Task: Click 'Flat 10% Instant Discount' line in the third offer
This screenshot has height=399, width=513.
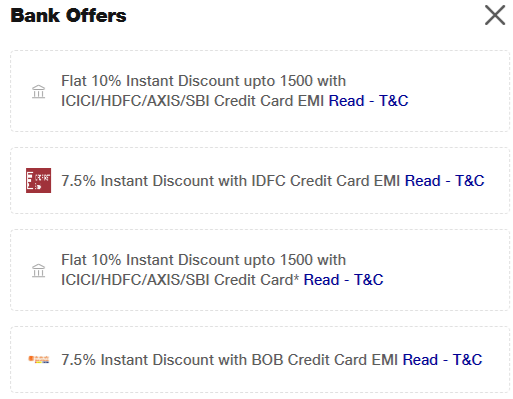Action: click(x=203, y=260)
